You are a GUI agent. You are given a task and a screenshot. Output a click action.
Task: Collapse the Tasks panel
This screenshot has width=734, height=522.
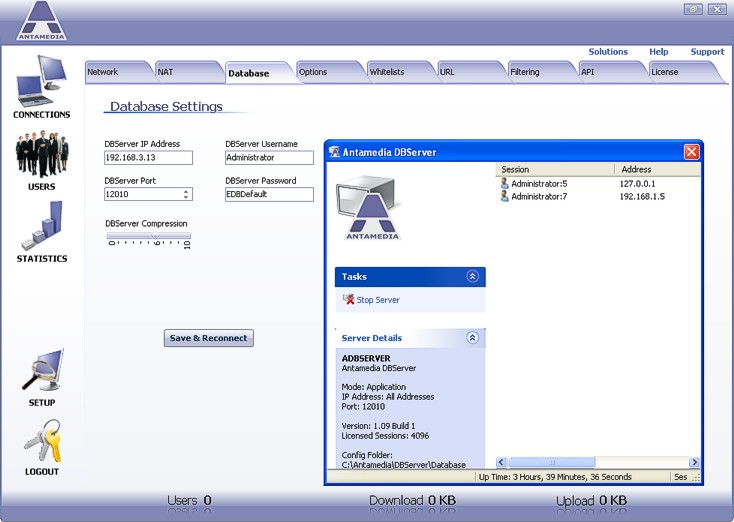(472, 276)
